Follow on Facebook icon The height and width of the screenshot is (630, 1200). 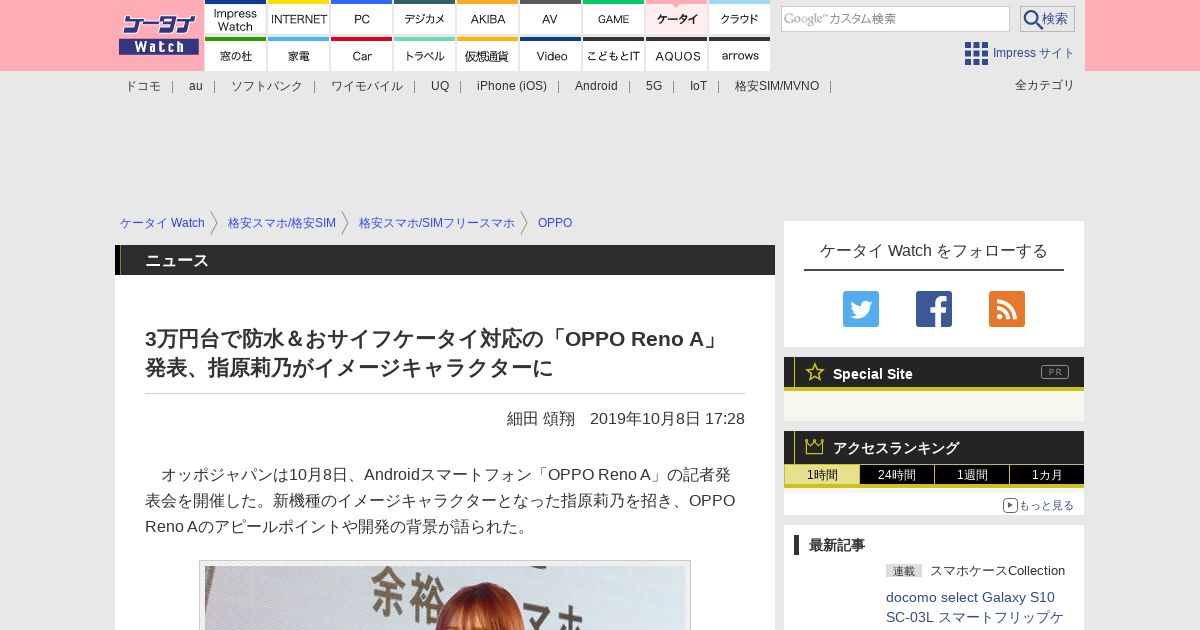point(934,309)
